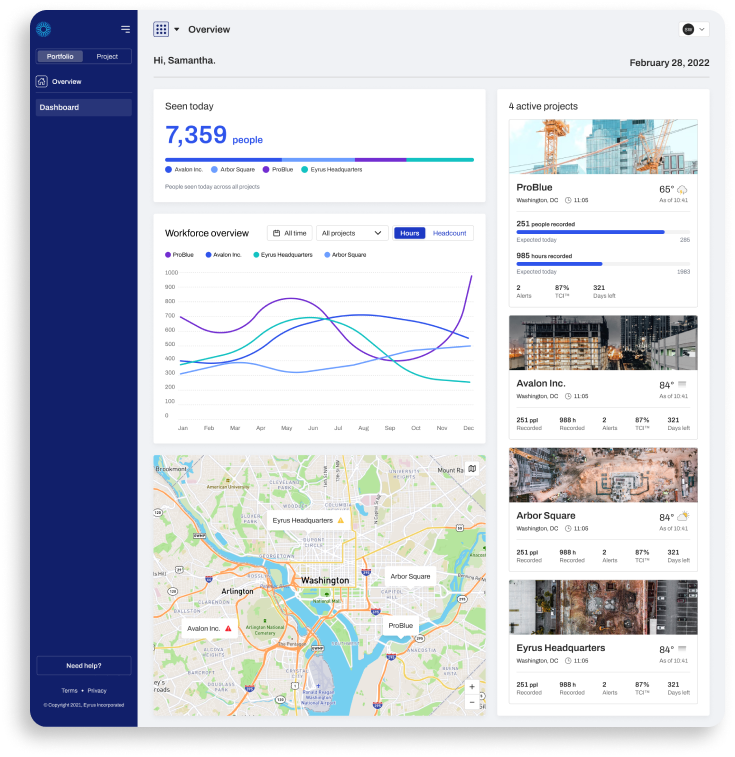The image size is (735, 757).
Task: Switch chart to Headcount
Action: tap(450, 233)
